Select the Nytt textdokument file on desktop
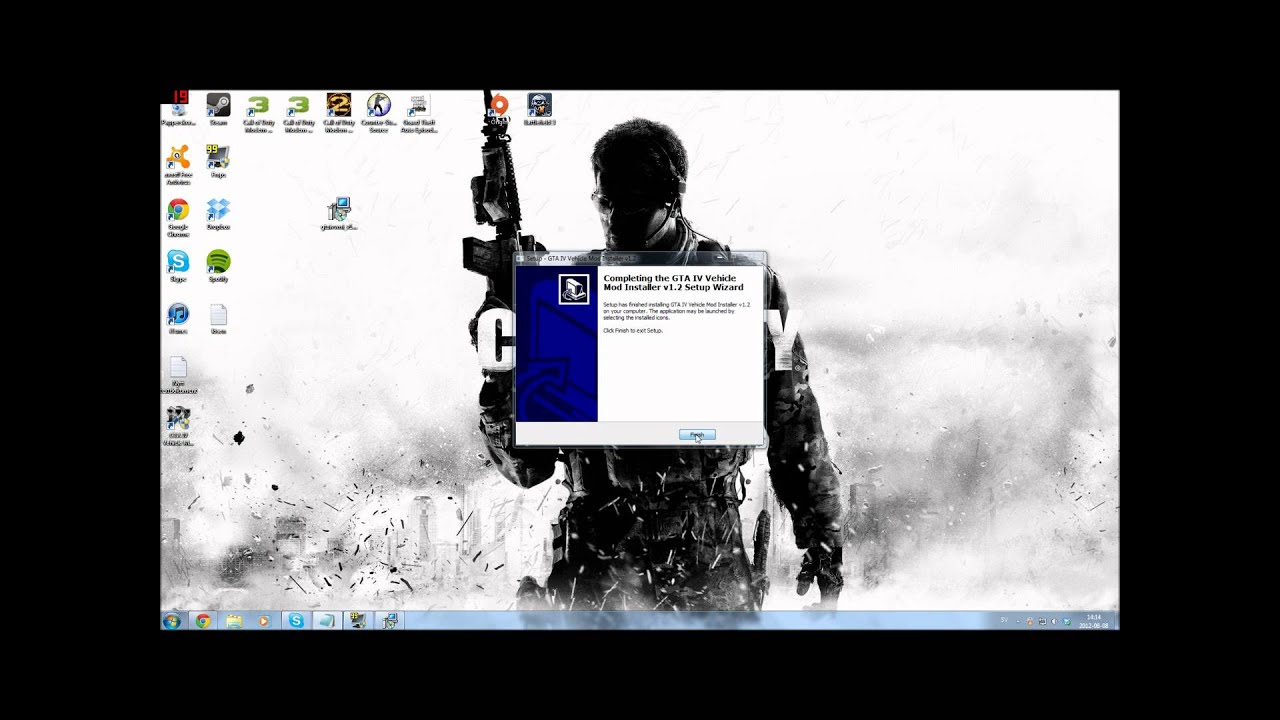 point(178,374)
